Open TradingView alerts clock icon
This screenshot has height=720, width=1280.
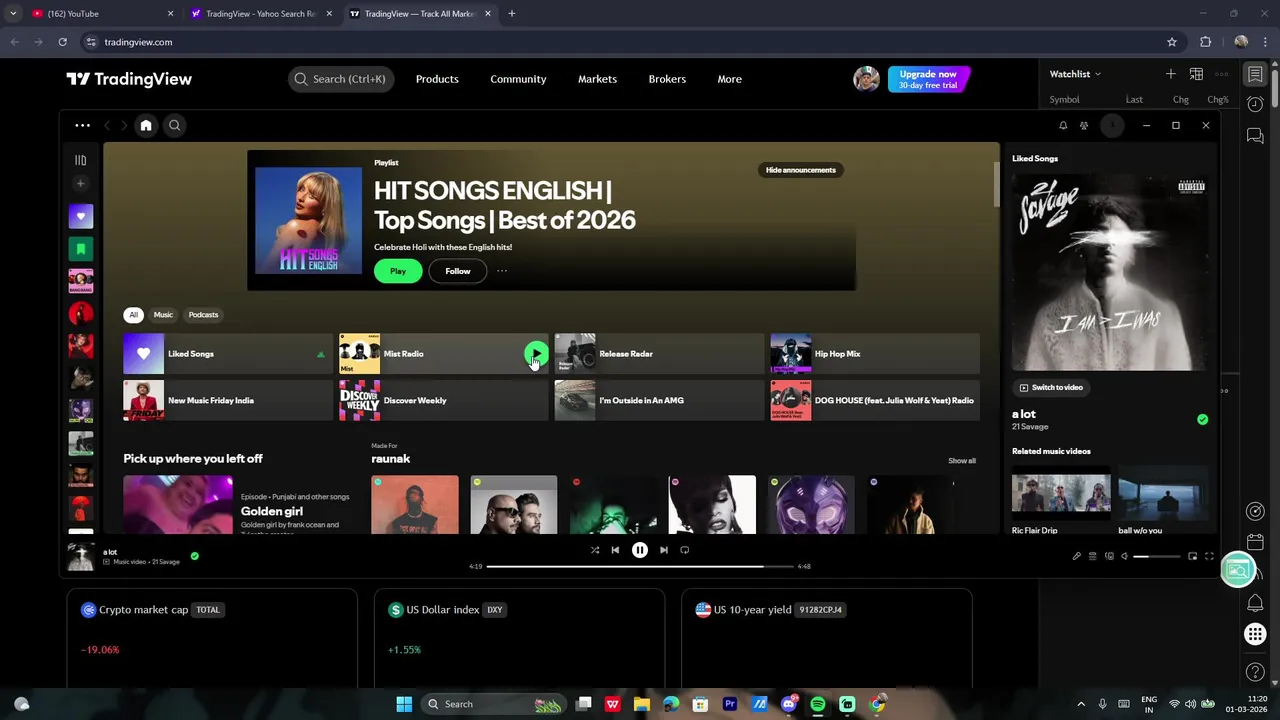point(1255,104)
